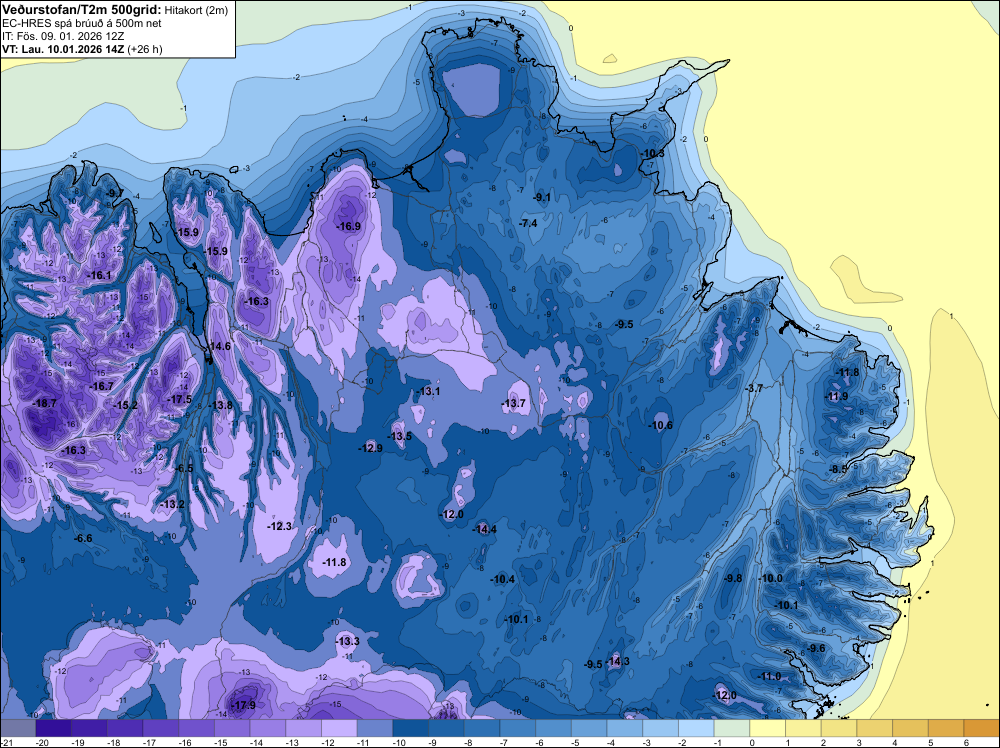Click the -15.2 temperature label
1000x748 pixels.
coord(126,405)
